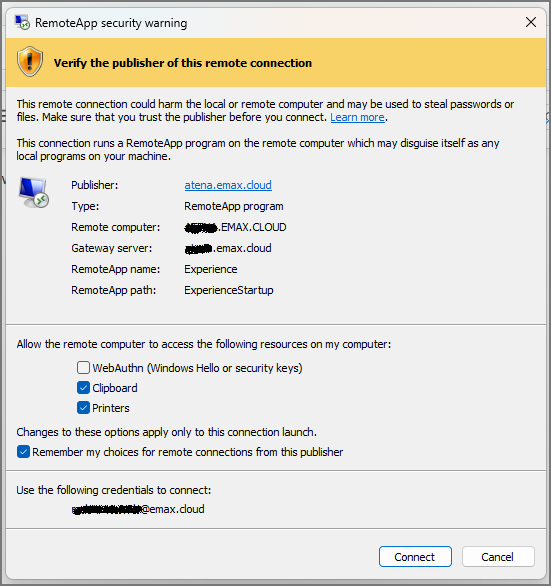The height and width of the screenshot is (586, 551).
Task: Click the WebAuthn (Windows Hello) label
Action: pos(197,368)
